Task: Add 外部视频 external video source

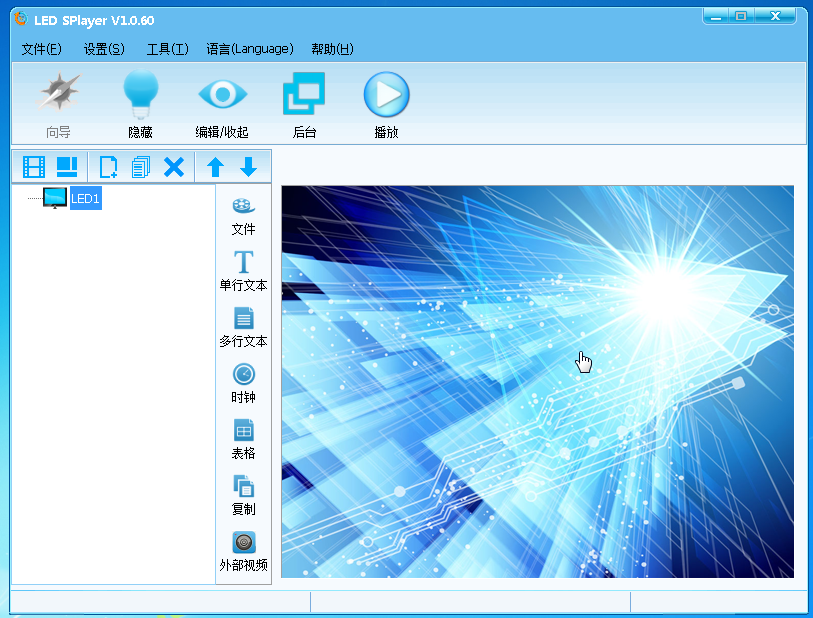Action: (243, 551)
